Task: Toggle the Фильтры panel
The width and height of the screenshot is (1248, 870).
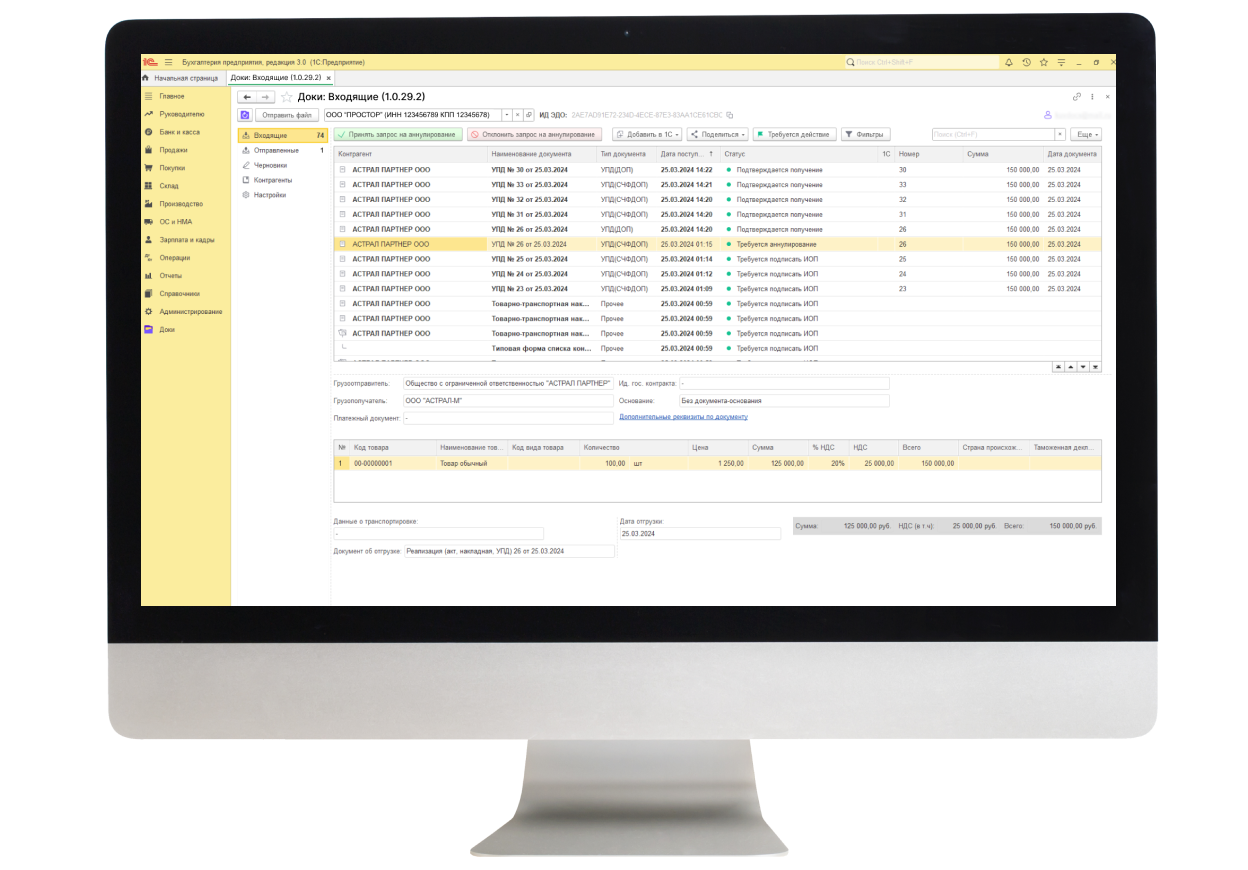Action: [865, 134]
